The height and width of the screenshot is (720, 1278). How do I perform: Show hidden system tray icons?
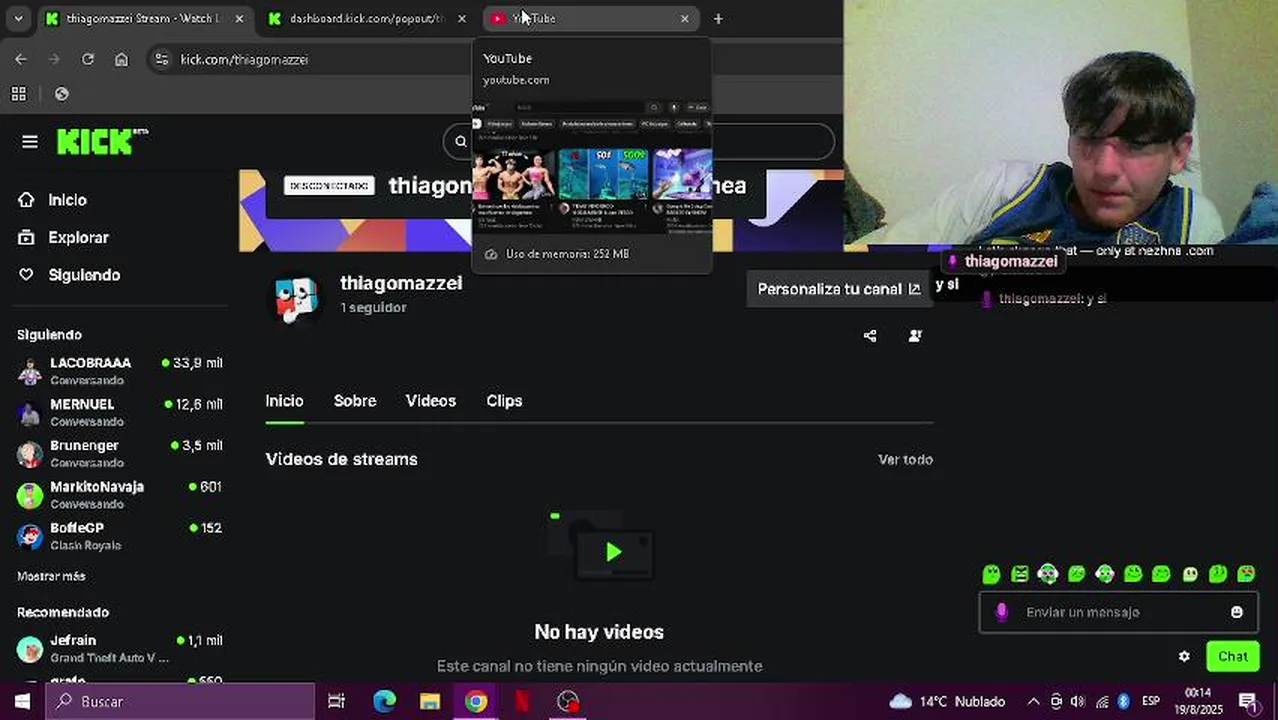click(1033, 701)
